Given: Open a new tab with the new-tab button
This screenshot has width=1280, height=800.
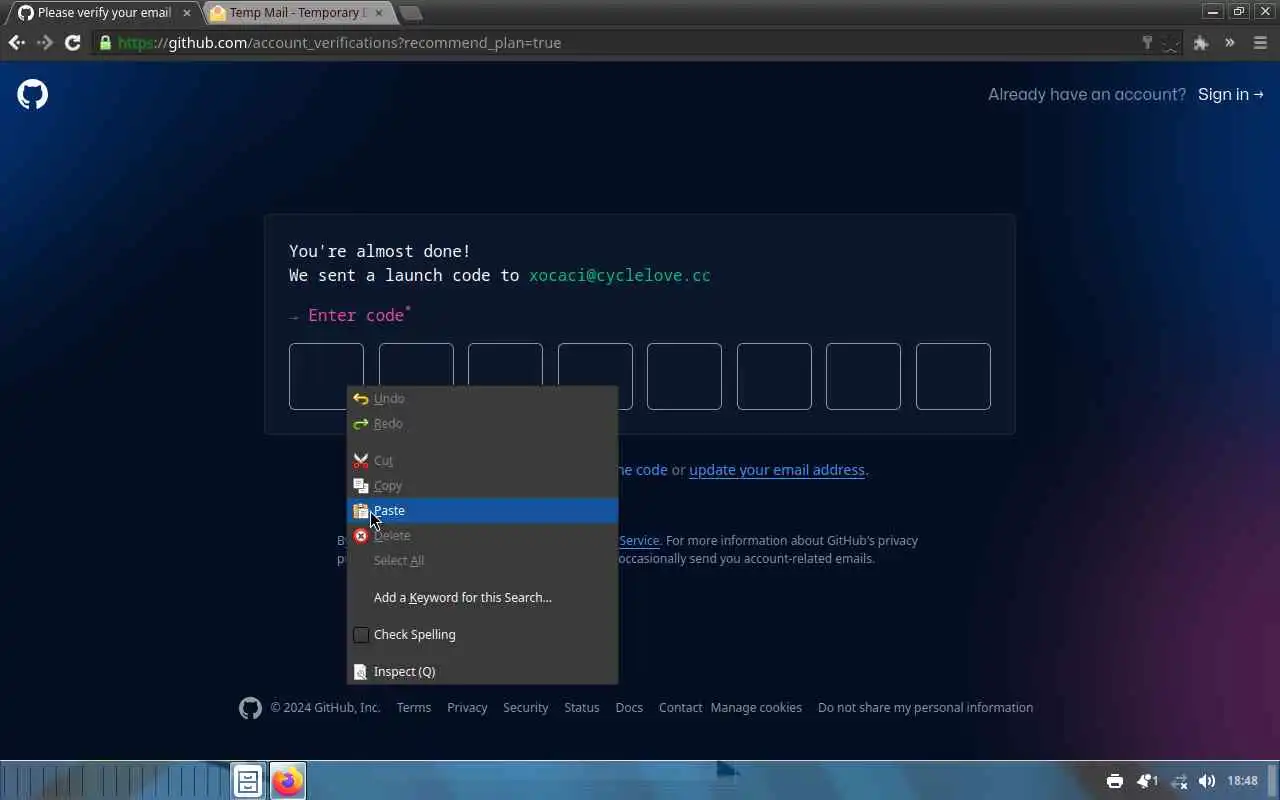Looking at the screenshot, I should click(x=411, y=13).
